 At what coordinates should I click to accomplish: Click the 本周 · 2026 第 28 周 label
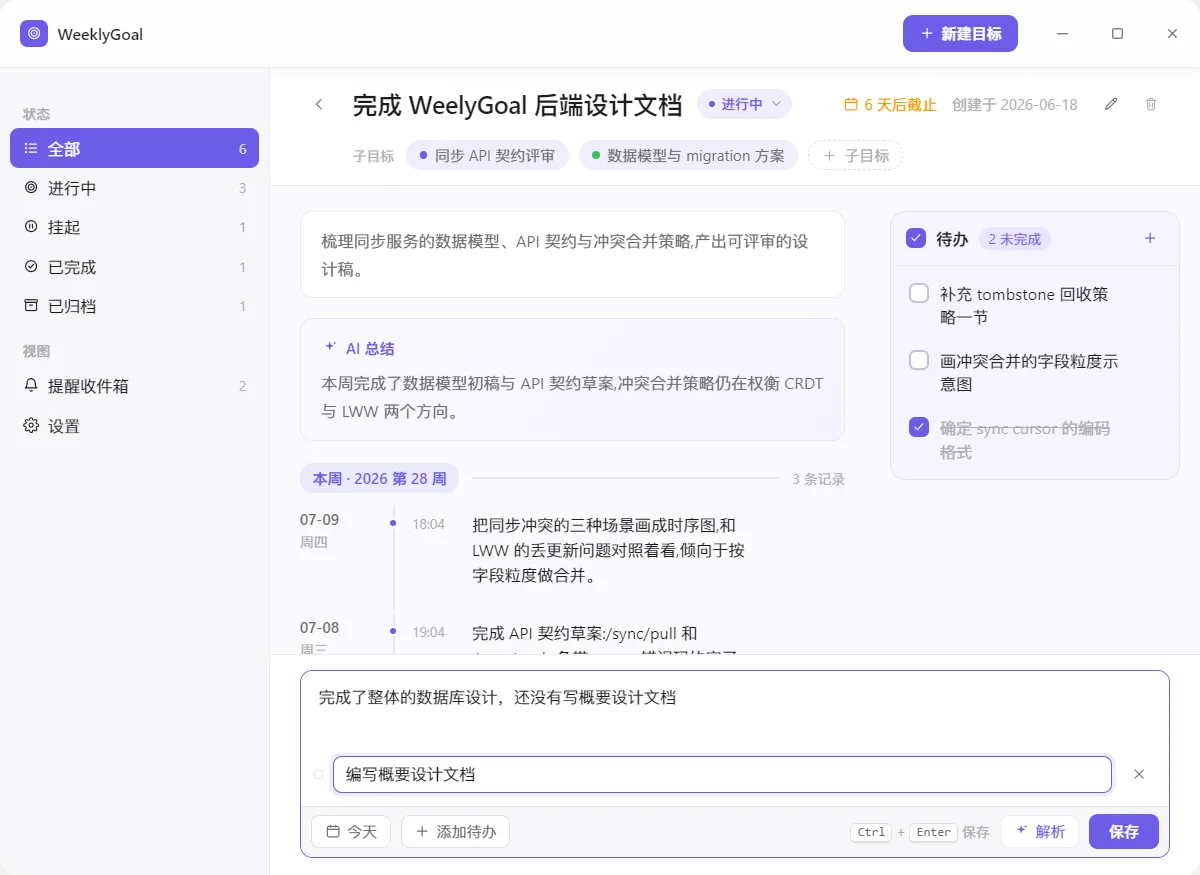(x=379, y=478)
